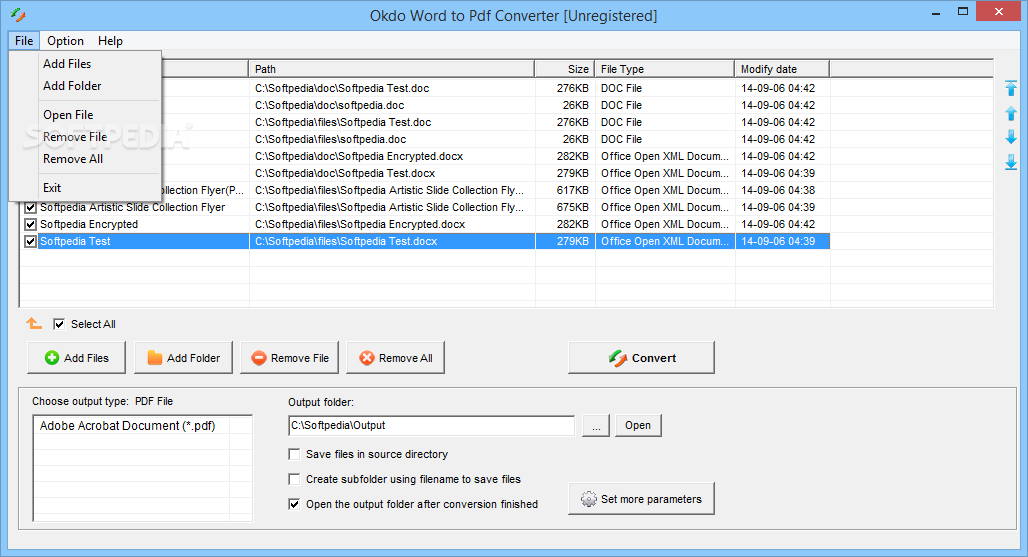
Task: Open the output folder with Open button
Action: 638,425
